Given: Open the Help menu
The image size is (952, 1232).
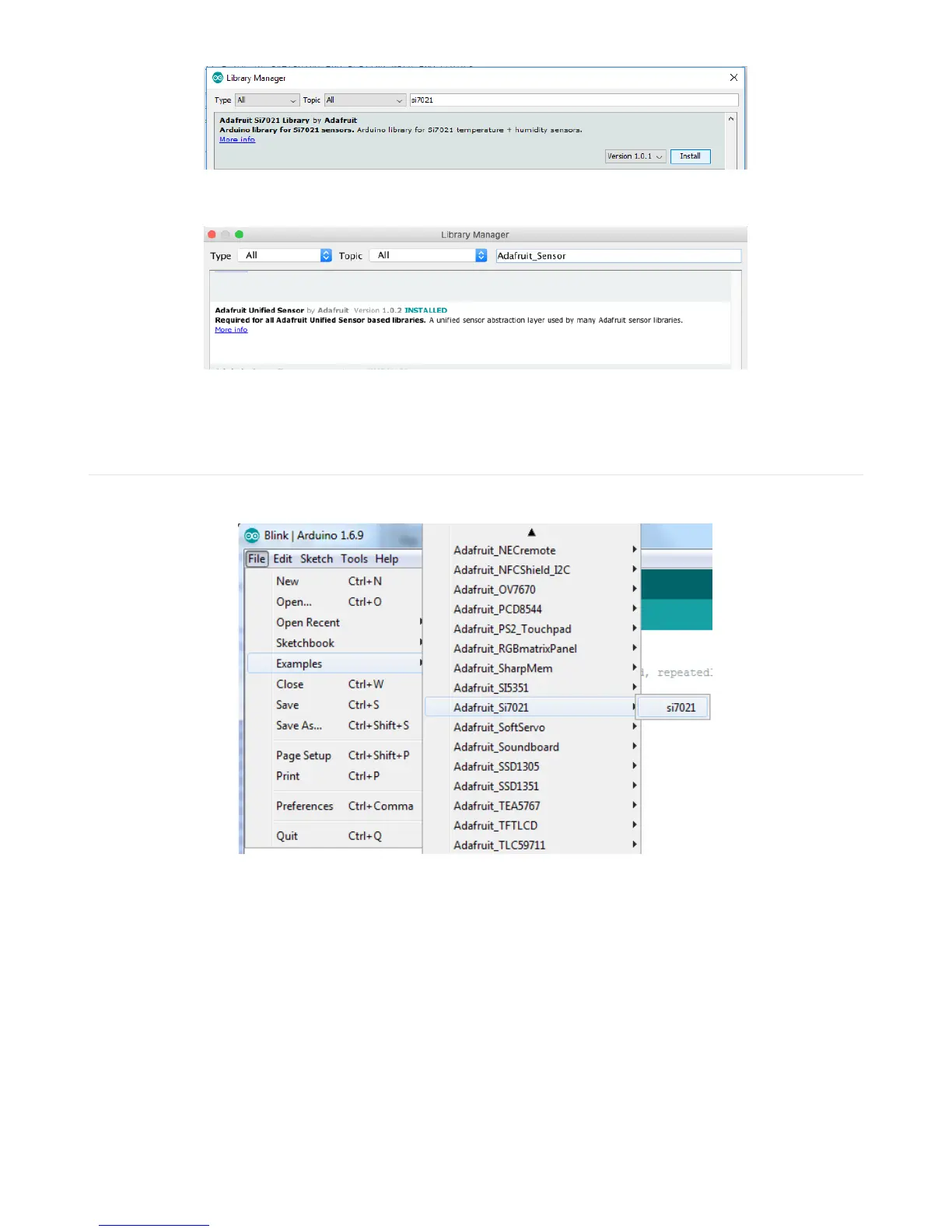Looking at the screenshot, I should 387,558.
